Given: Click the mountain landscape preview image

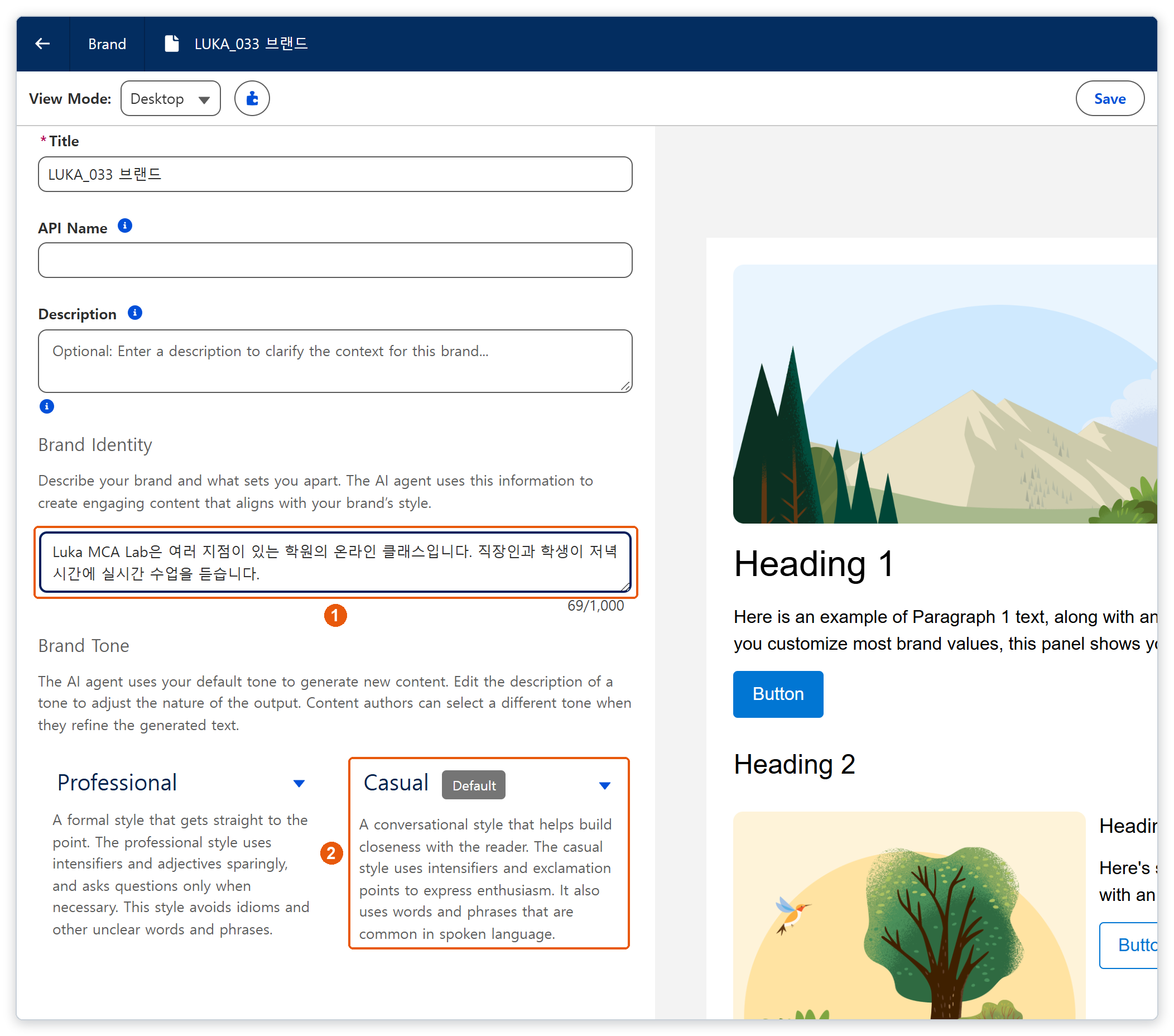Looking at the screenshot, I should coord(945,394).
